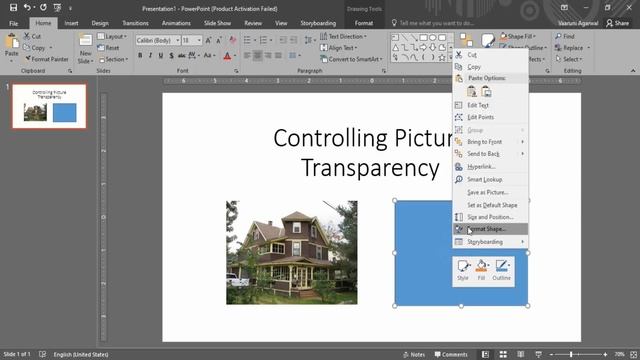Toggle Italic formatting
Viewport: 640px width, 360px height.
[150, 56]
